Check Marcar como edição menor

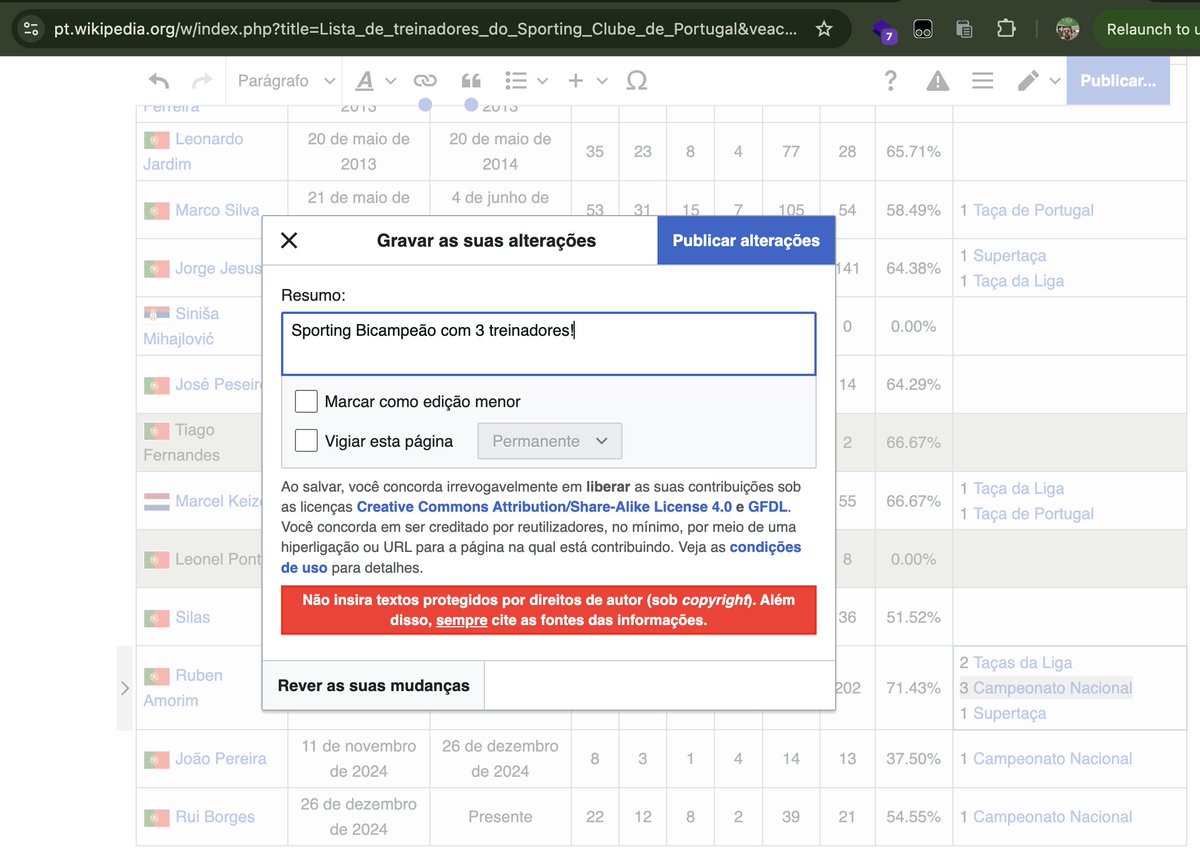[306, 402]
